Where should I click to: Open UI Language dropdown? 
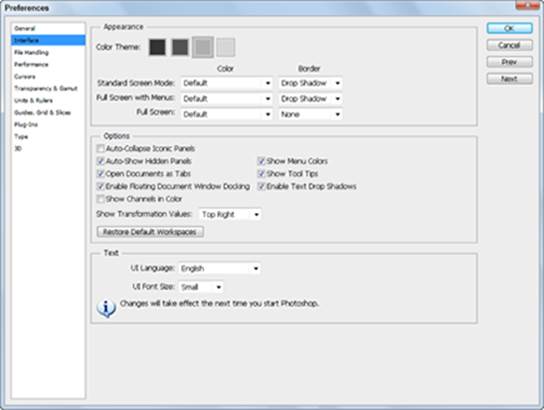point(220,268)
